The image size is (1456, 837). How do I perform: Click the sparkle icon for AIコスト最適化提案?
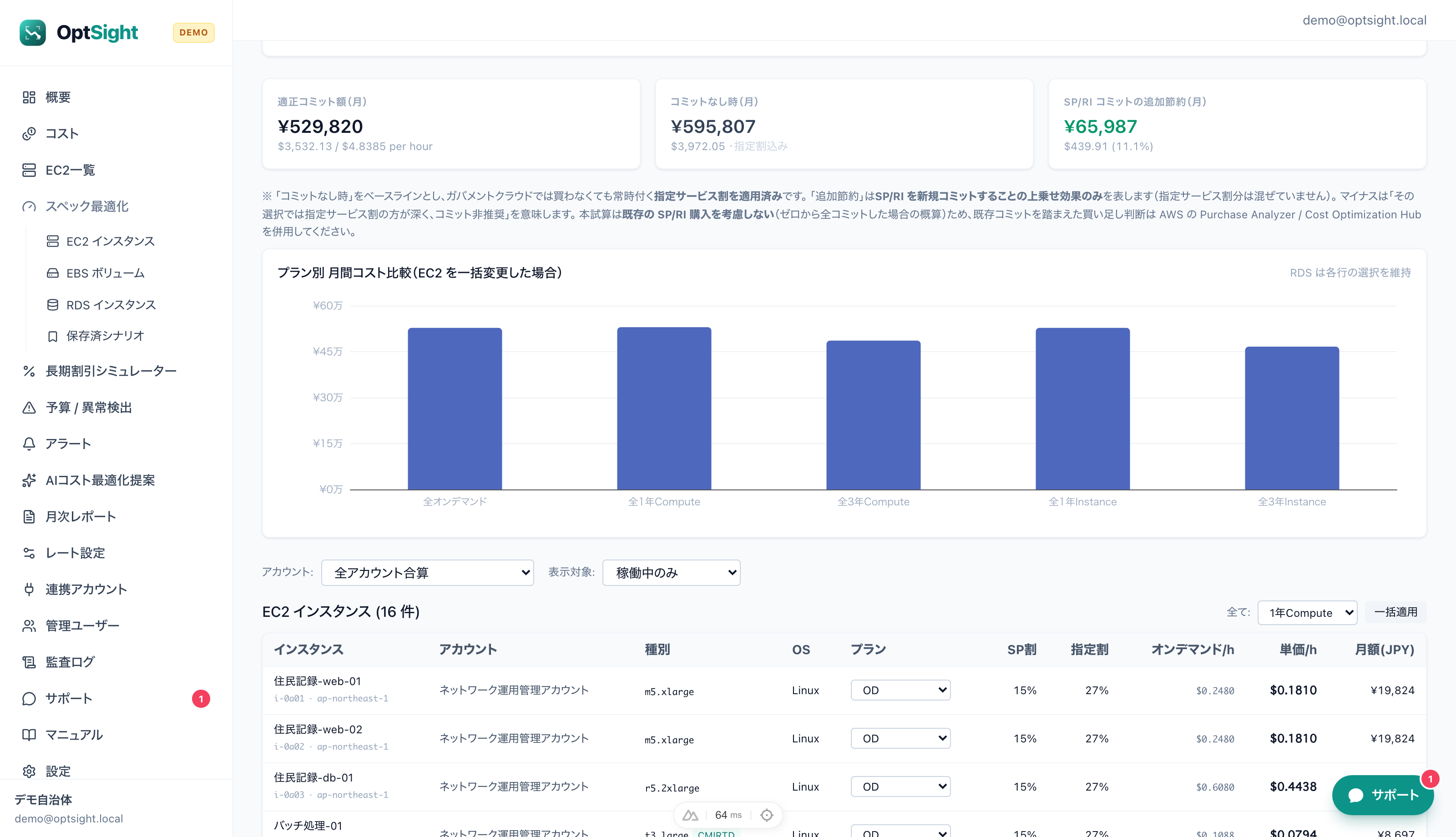tap(29, 480)
